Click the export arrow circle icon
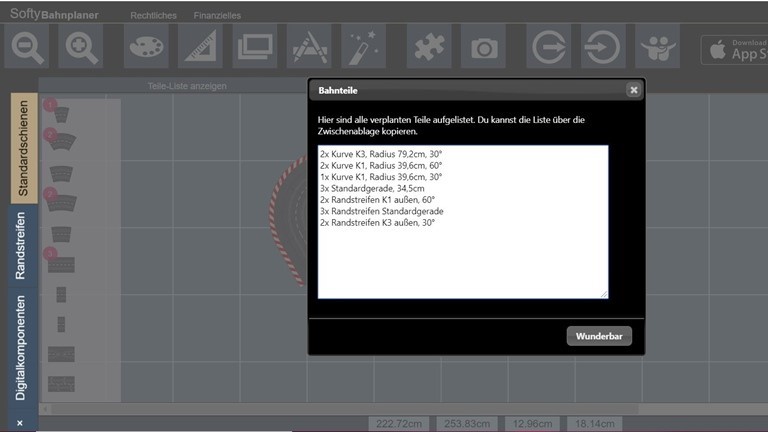This screenshot has height=432, width=768. pos(548,47)
